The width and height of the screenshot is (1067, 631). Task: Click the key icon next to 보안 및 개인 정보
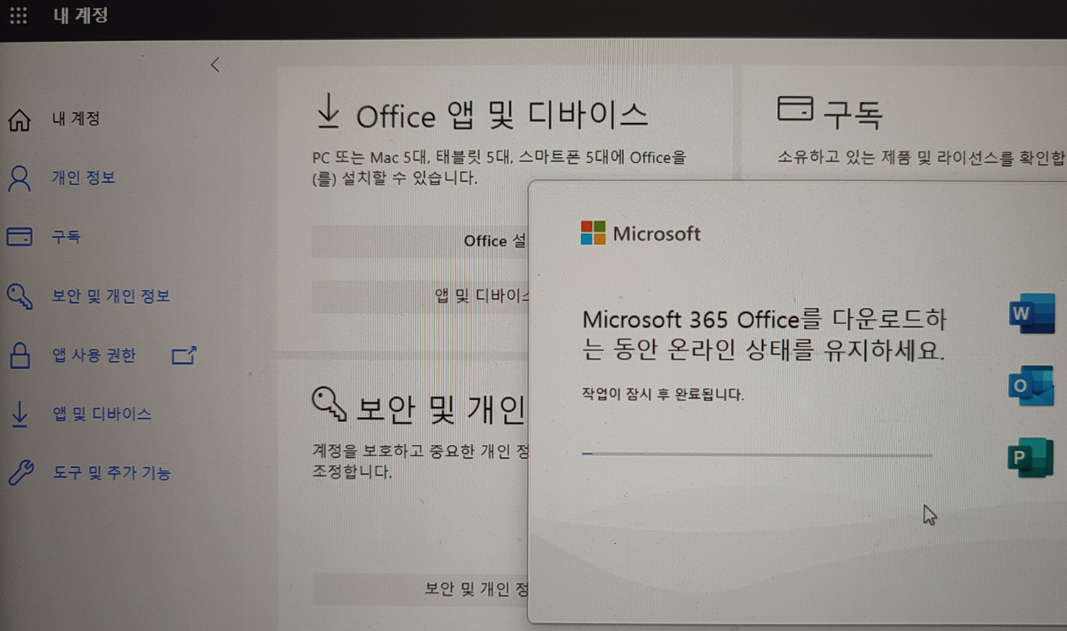19,296
